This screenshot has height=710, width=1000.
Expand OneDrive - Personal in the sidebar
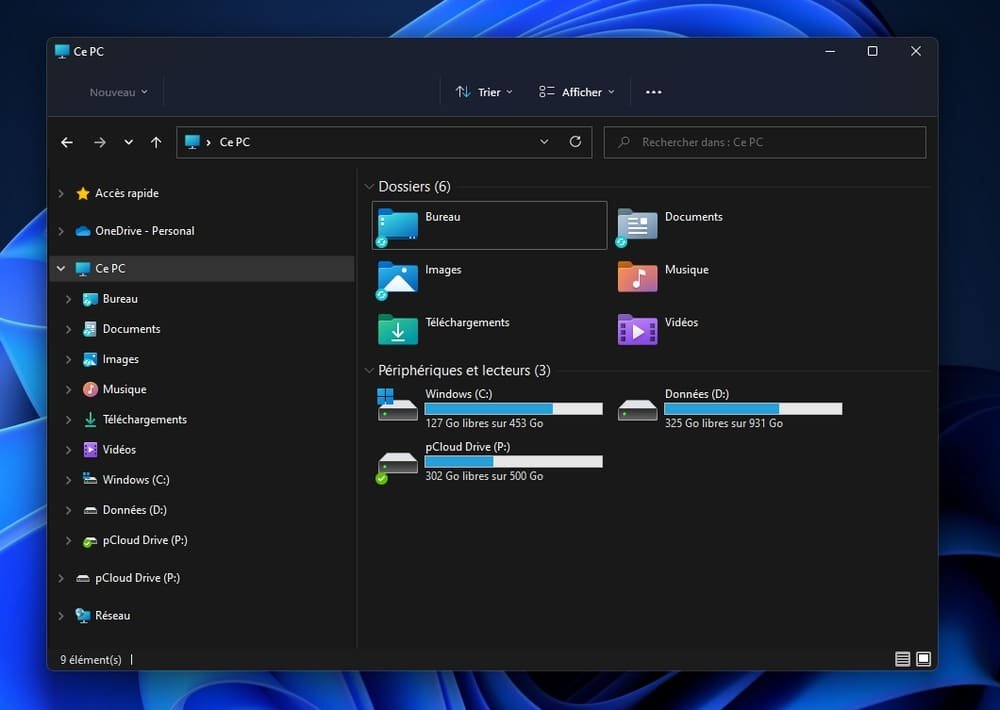[x=61, y=231]
